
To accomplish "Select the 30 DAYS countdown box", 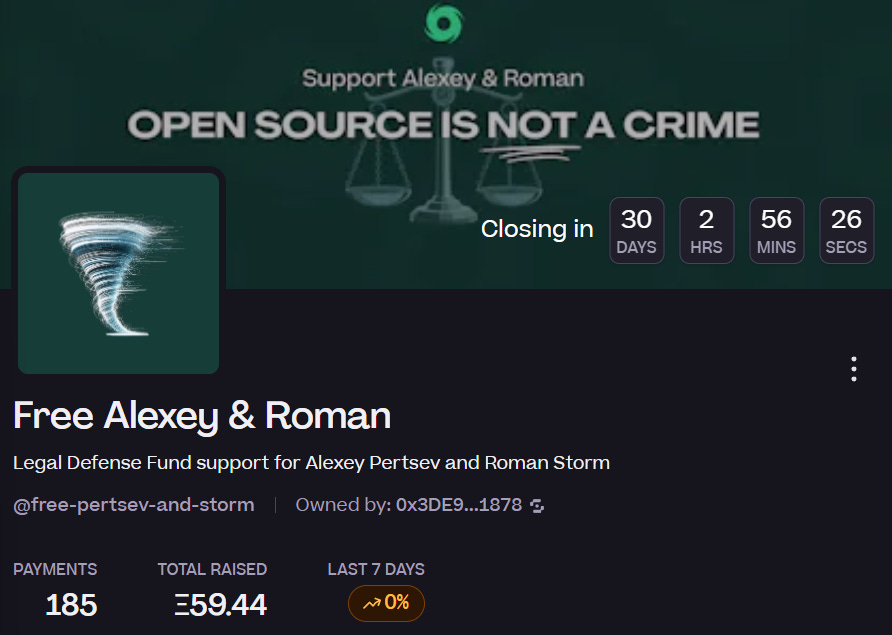I will 637,230.
